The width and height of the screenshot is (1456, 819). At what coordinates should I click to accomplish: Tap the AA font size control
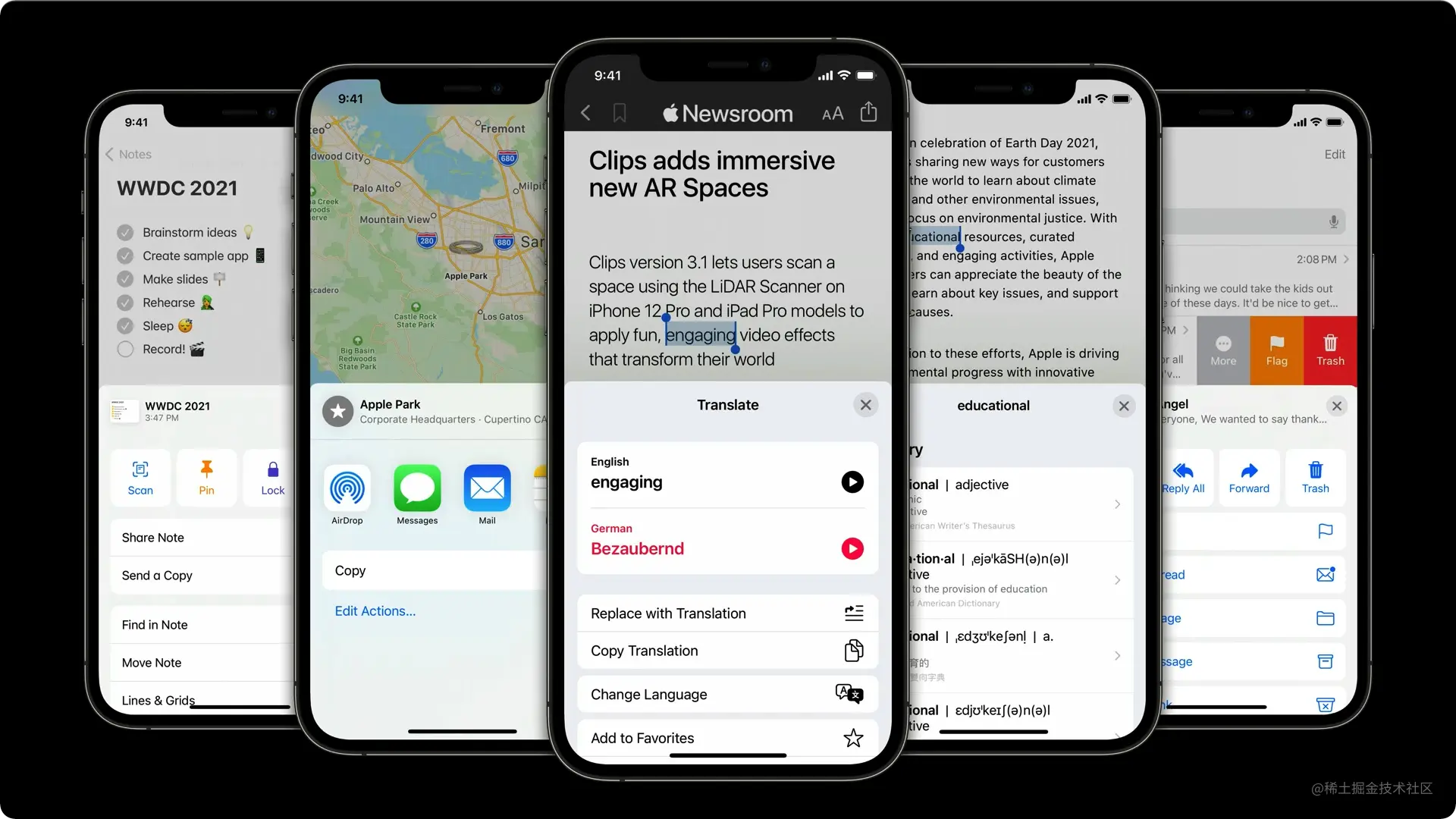[x=833, y=112]
